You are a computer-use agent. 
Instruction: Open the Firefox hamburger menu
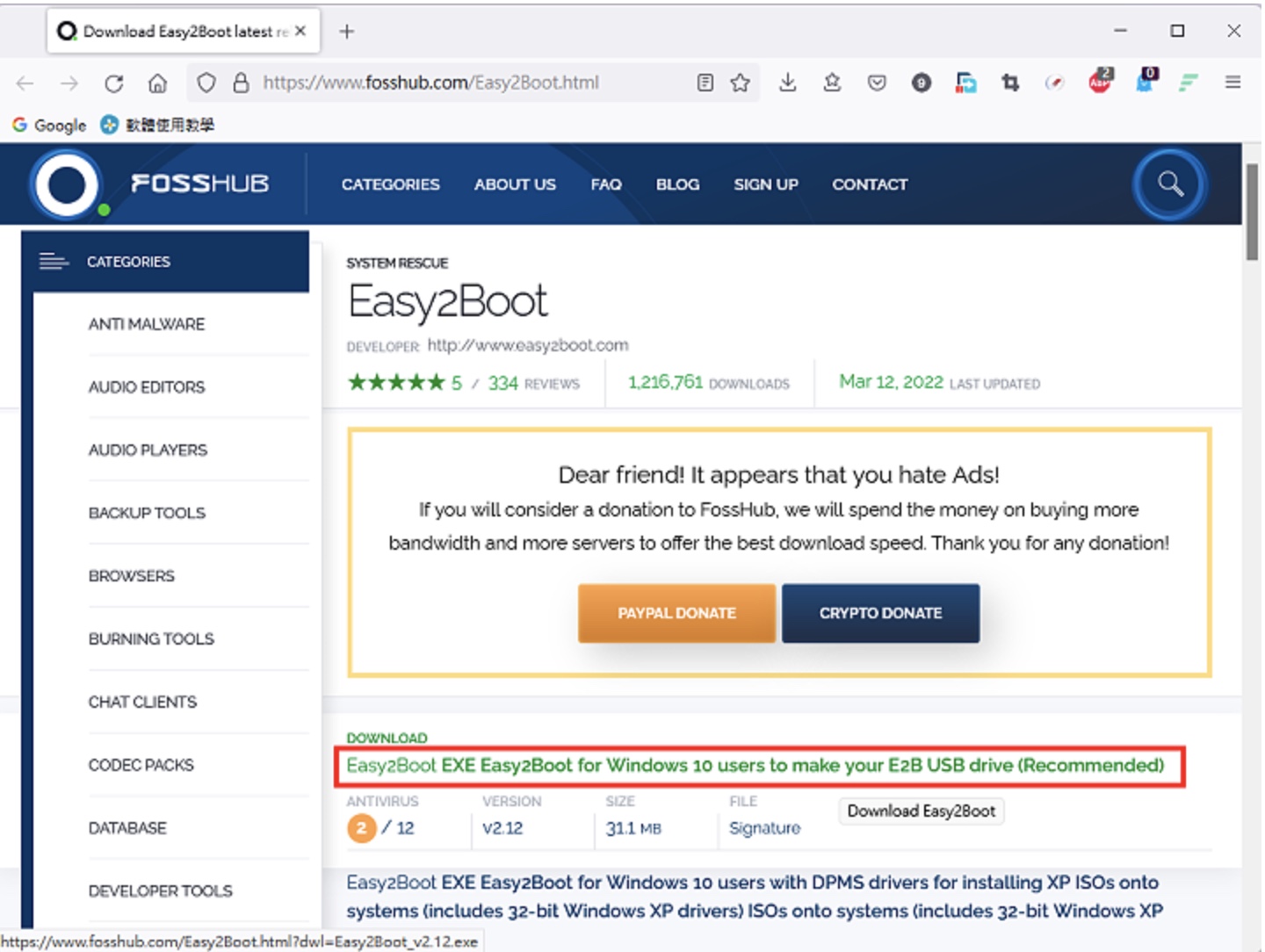1233,83
